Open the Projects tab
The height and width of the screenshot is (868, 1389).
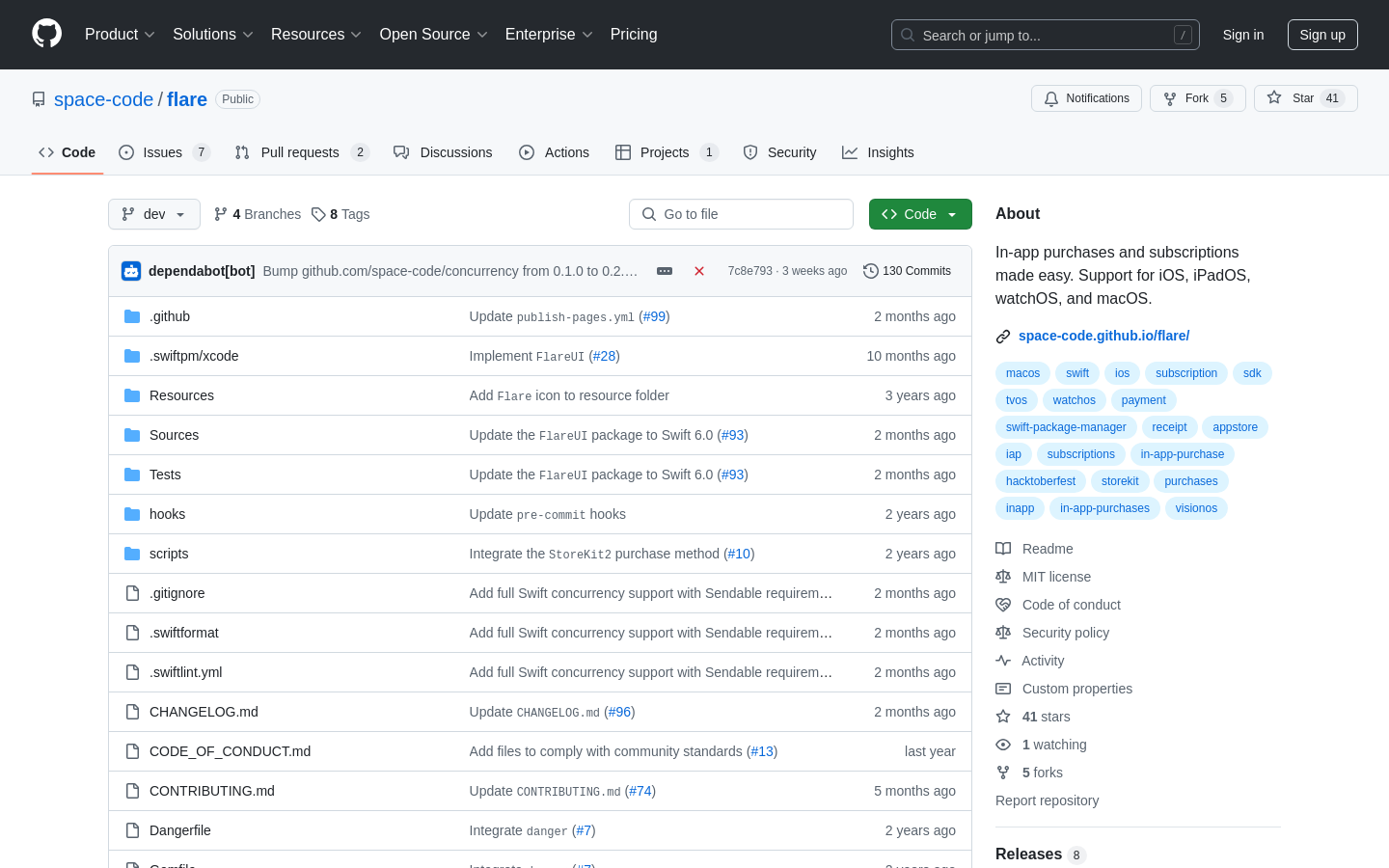point(667,152)
